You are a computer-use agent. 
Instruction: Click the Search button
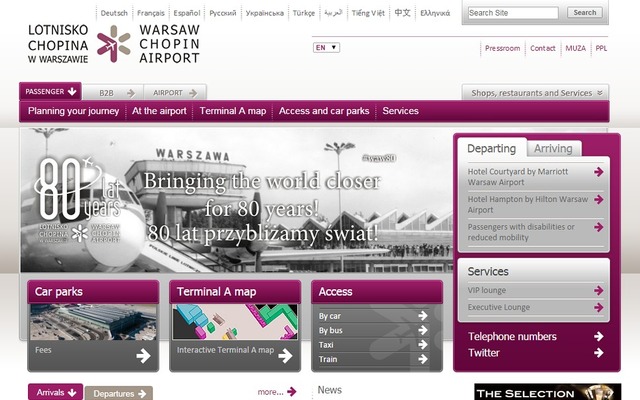coord(584,13)
